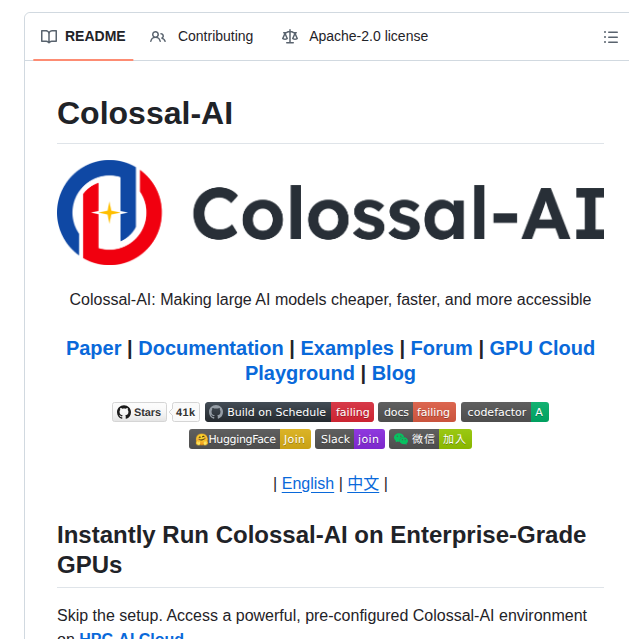Click the Contributing people icon
629x639 pixels.
[x=158, y=37]
